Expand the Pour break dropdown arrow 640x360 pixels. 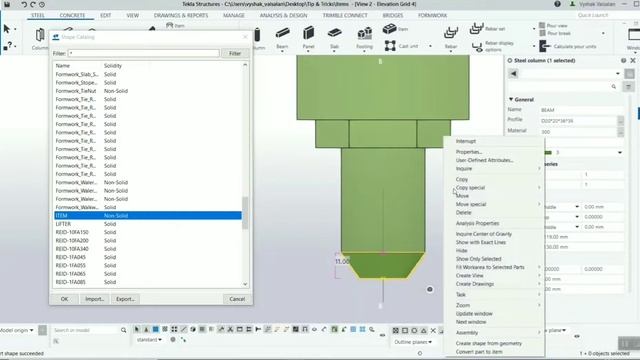pos(603,33)
